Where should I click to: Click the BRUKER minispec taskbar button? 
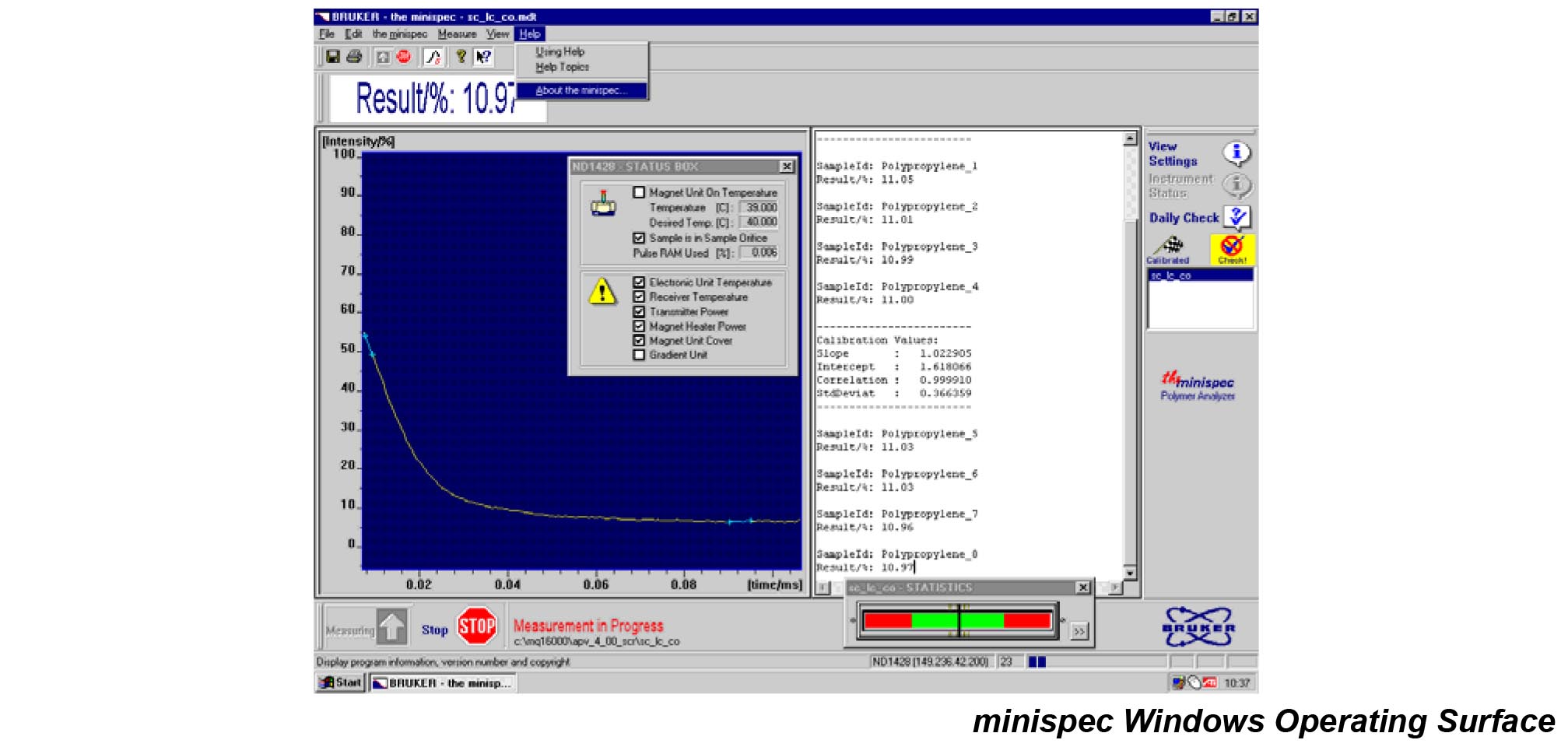[x=443, y=682]
